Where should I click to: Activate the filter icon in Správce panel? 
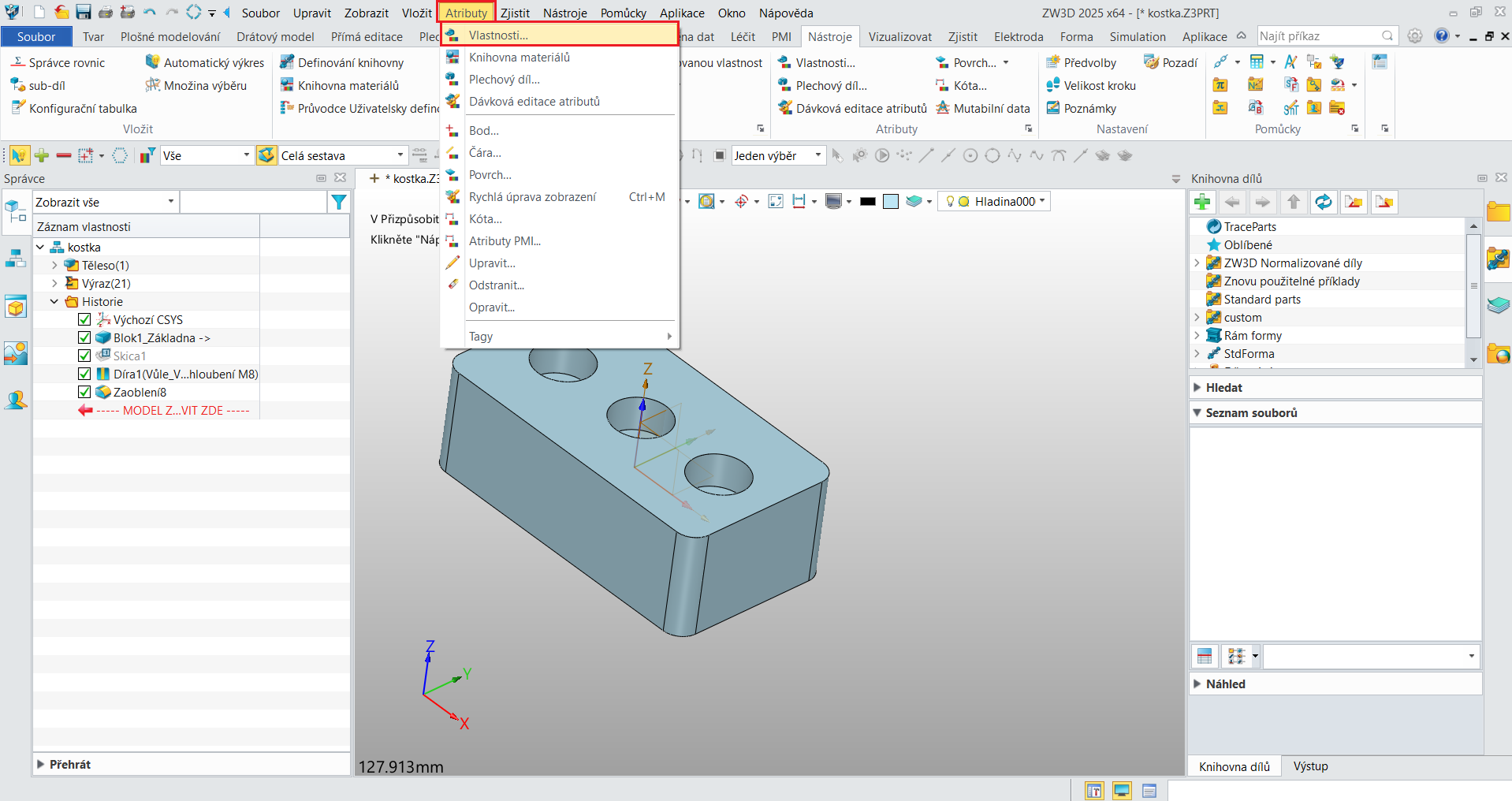(339, 202)
